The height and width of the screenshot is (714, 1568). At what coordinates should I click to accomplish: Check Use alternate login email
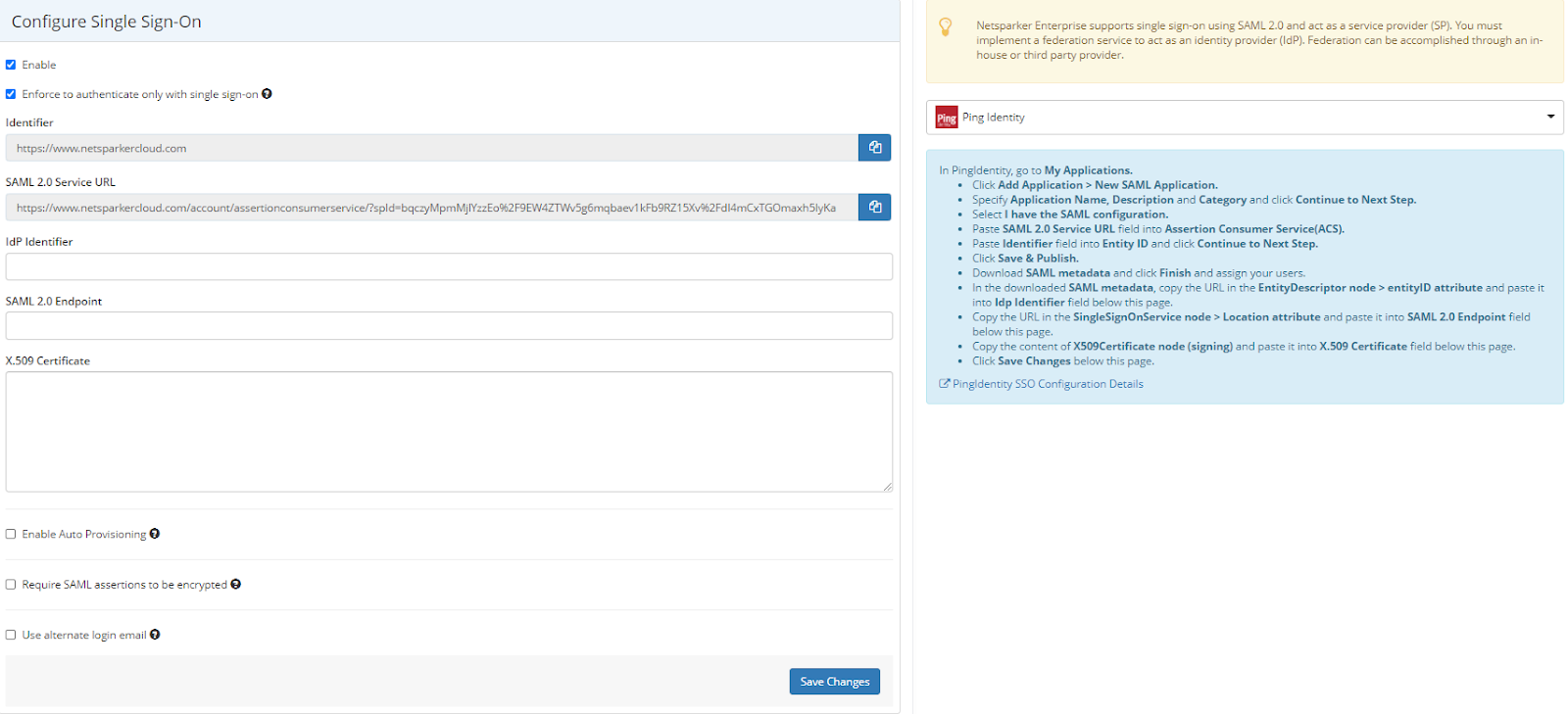11,635
